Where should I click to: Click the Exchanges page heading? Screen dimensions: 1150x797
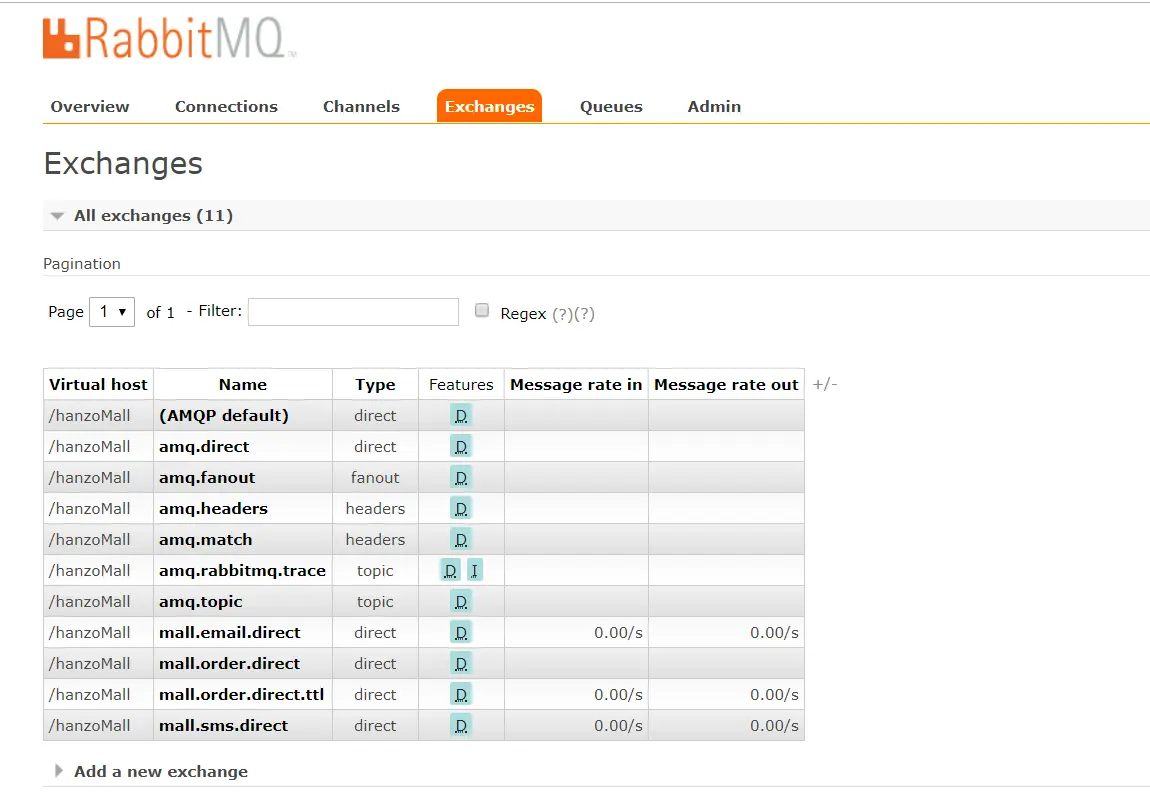123,164
